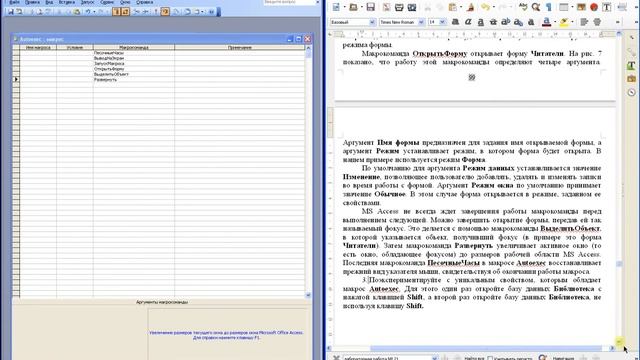The height and width of the screenshot is (360, 640).
Task: Click the Undo icon in Access toolbar
Action: click(x=88, y=12)
